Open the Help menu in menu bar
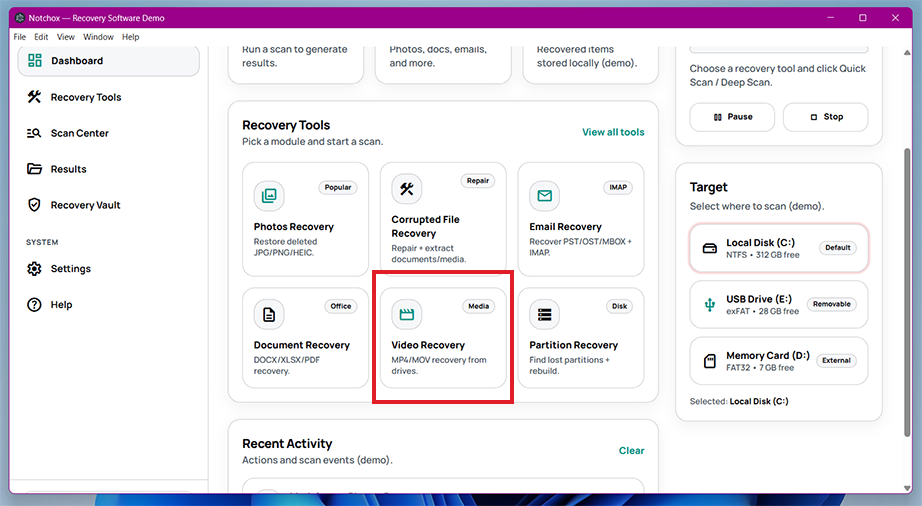The image size is (922, 506). (131, 36)
